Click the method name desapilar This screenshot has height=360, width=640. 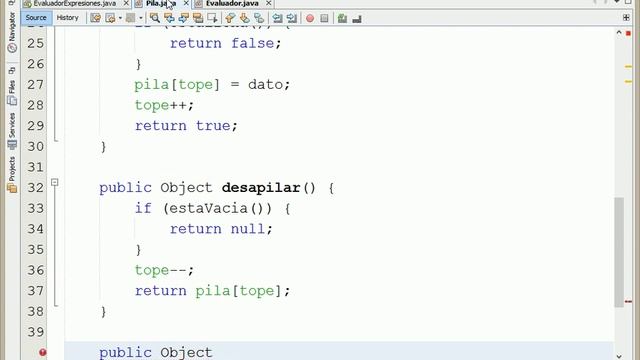click(x=261, y=188)
